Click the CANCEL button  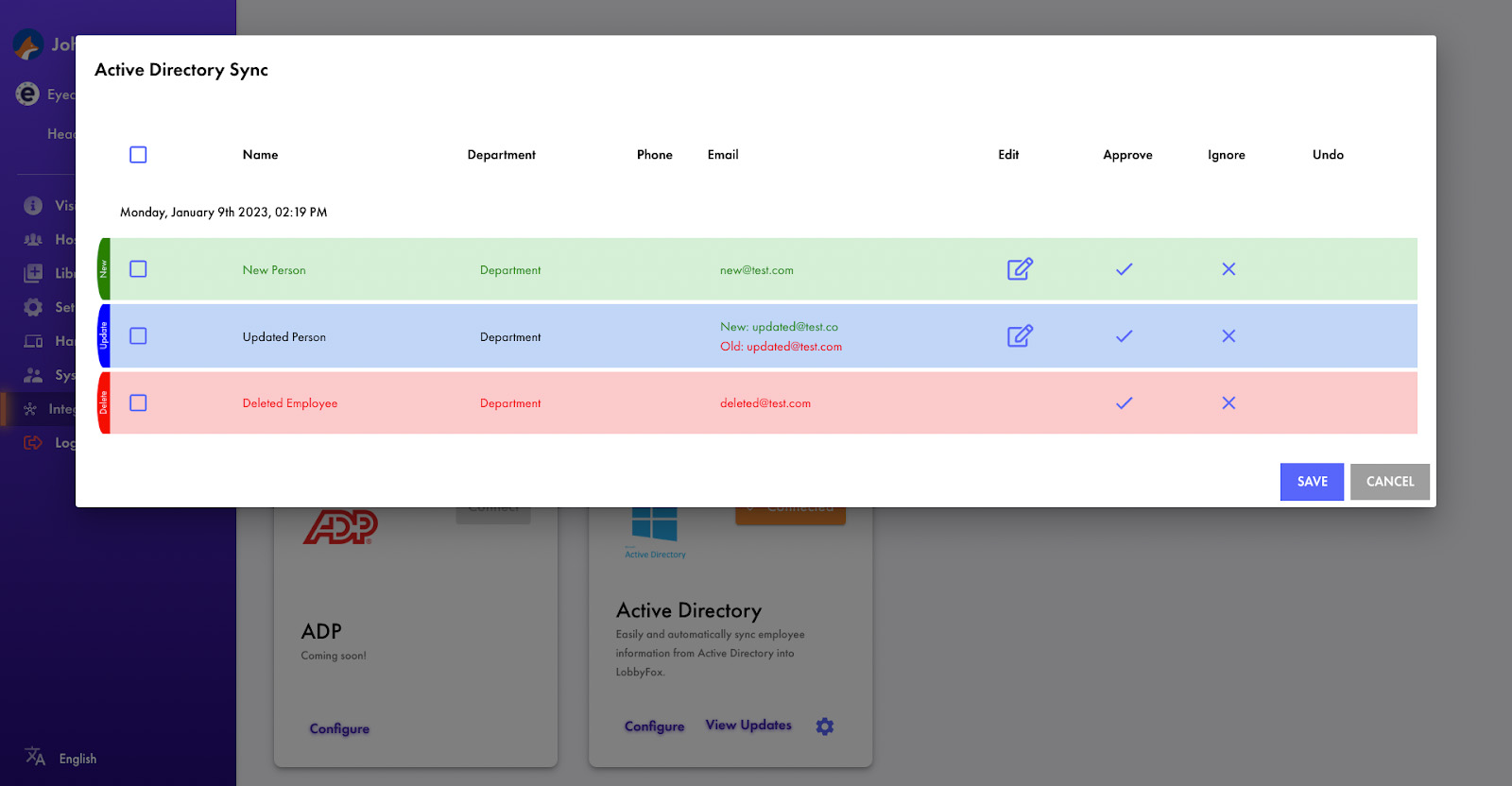click(1390, 482)
